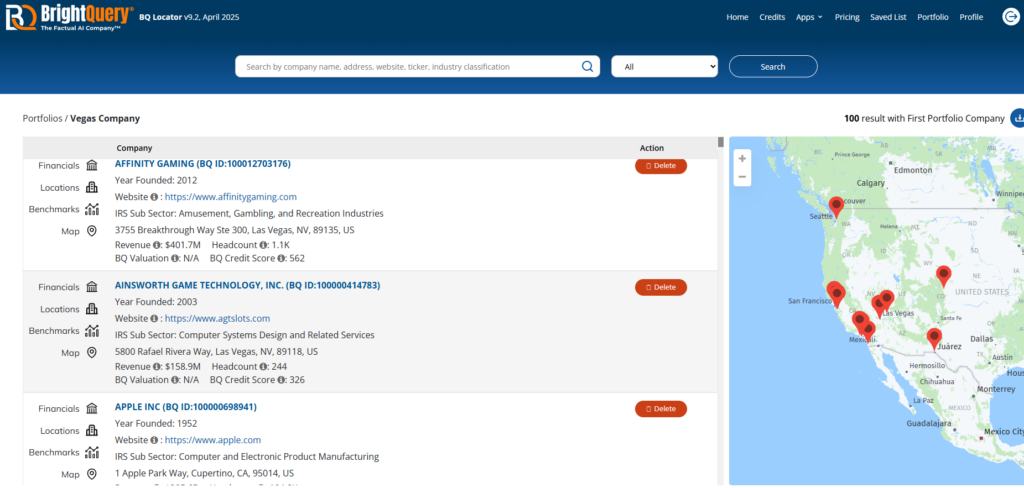The image size is (1024, 488).
Task: Click Affinity Gaming Headcount info icon
Action: [263, 245]
